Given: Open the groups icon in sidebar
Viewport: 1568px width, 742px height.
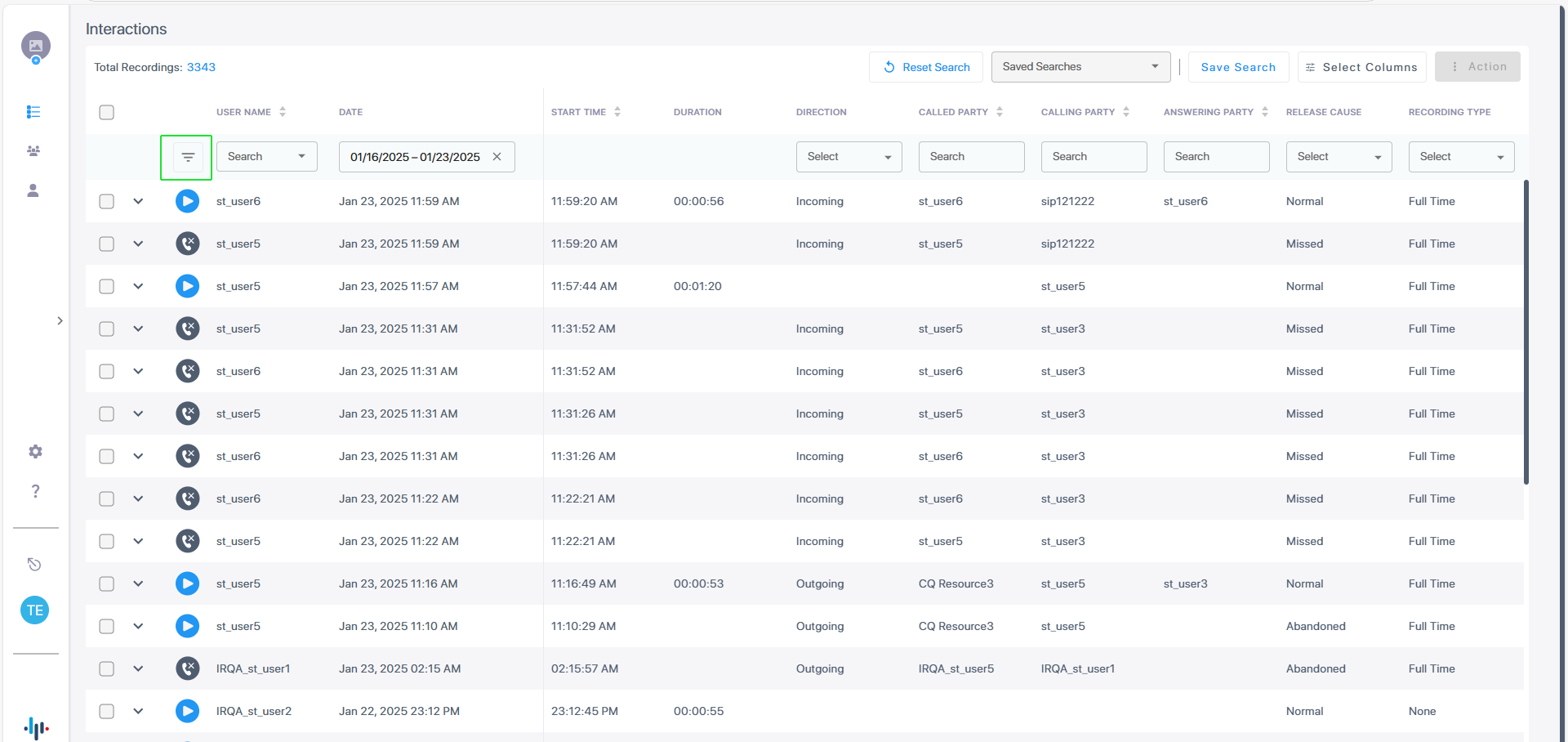Looking at the screenshot, I should pos(33,151).
